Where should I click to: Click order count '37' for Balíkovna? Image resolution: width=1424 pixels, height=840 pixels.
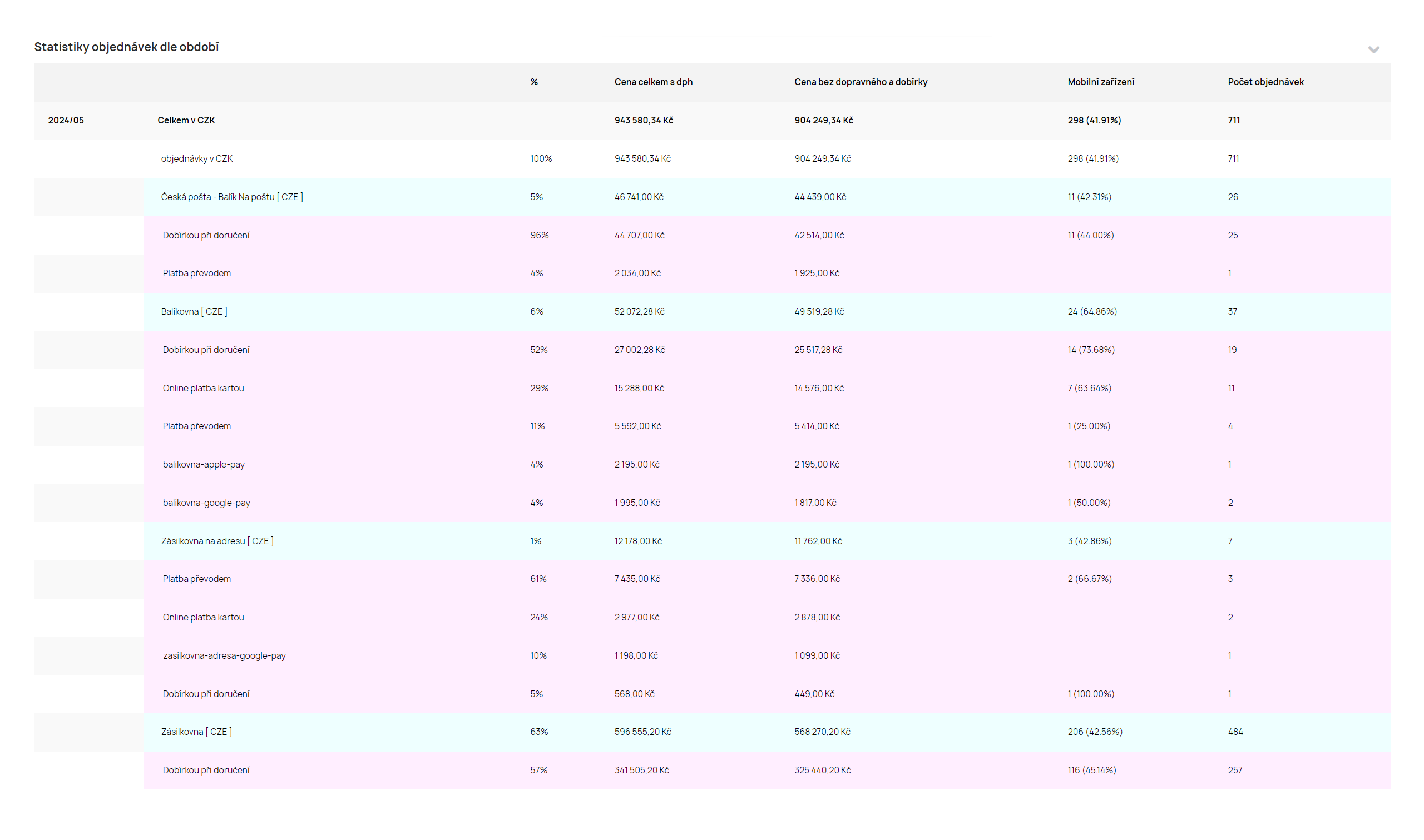tap(1232, 311)
